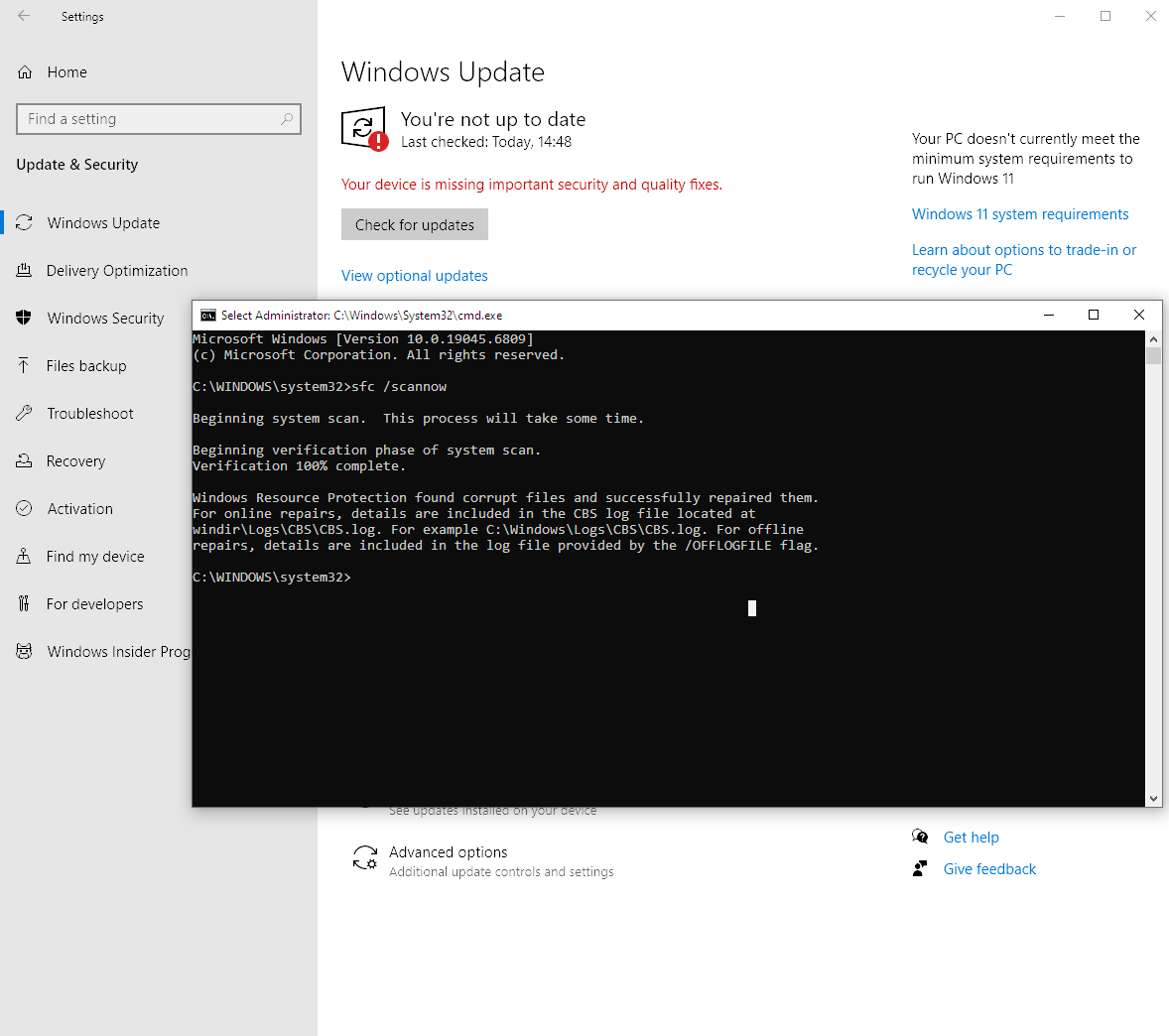Click the search magnifier icon
This screenshot has height=1036, width=1169.
tap(287, 119)
